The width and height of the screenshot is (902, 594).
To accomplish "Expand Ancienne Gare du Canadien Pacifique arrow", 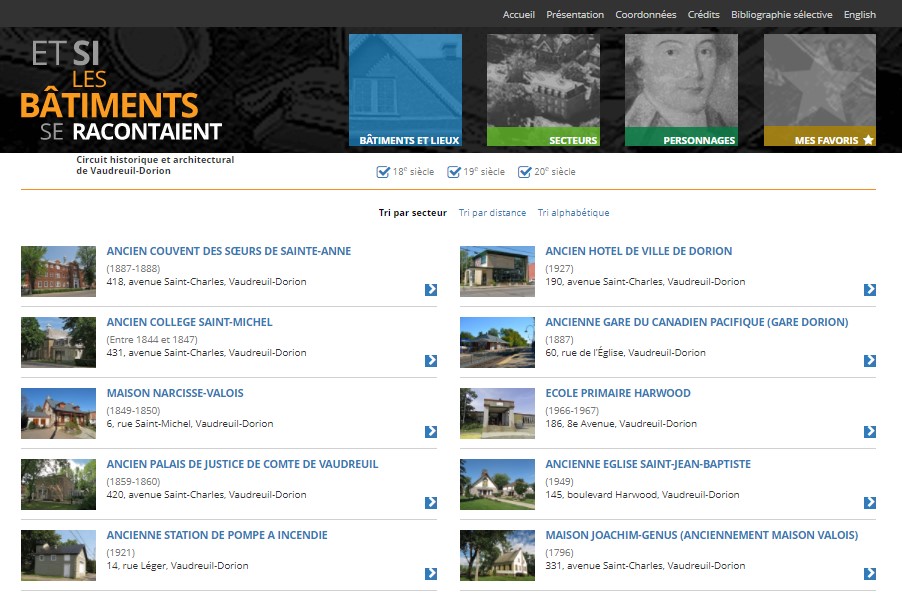I will tap(870, 361).
